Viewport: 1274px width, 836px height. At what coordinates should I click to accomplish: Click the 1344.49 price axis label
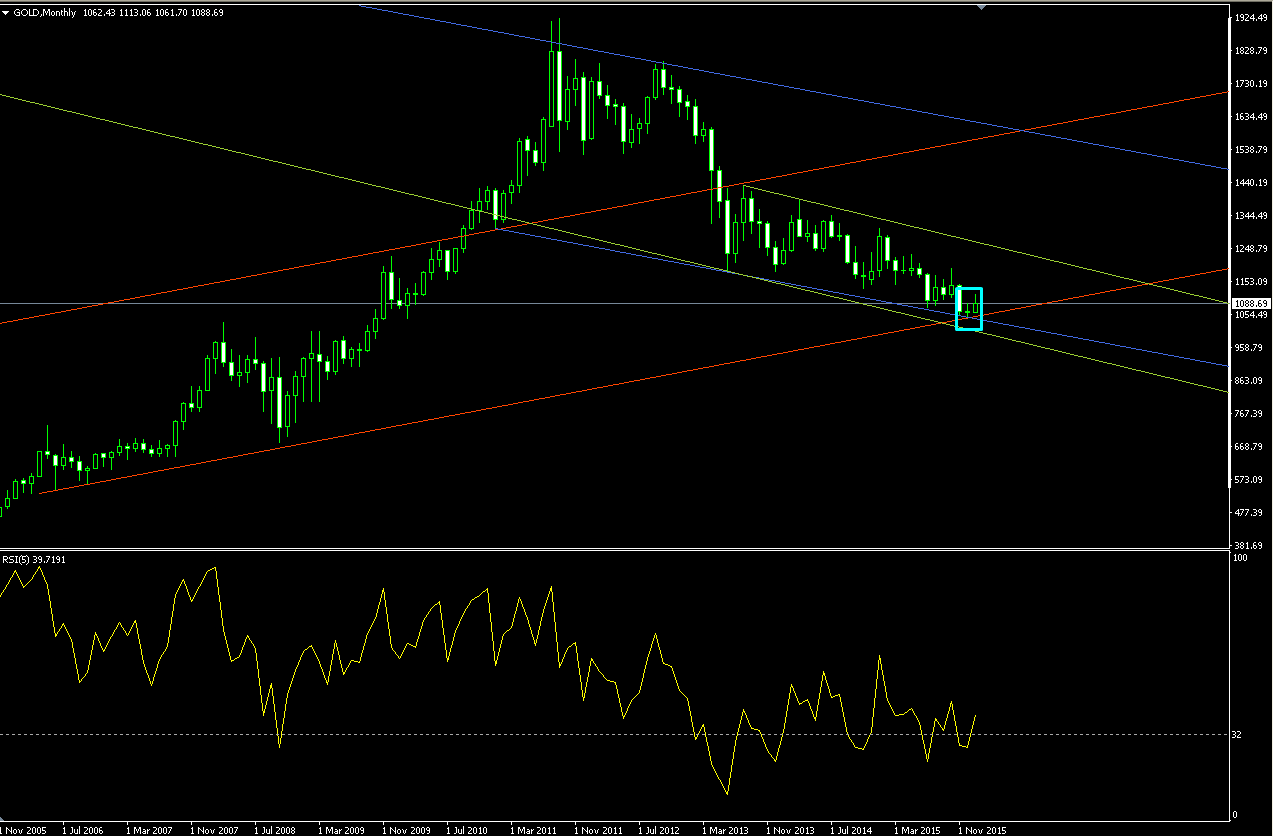(1252, 216)
